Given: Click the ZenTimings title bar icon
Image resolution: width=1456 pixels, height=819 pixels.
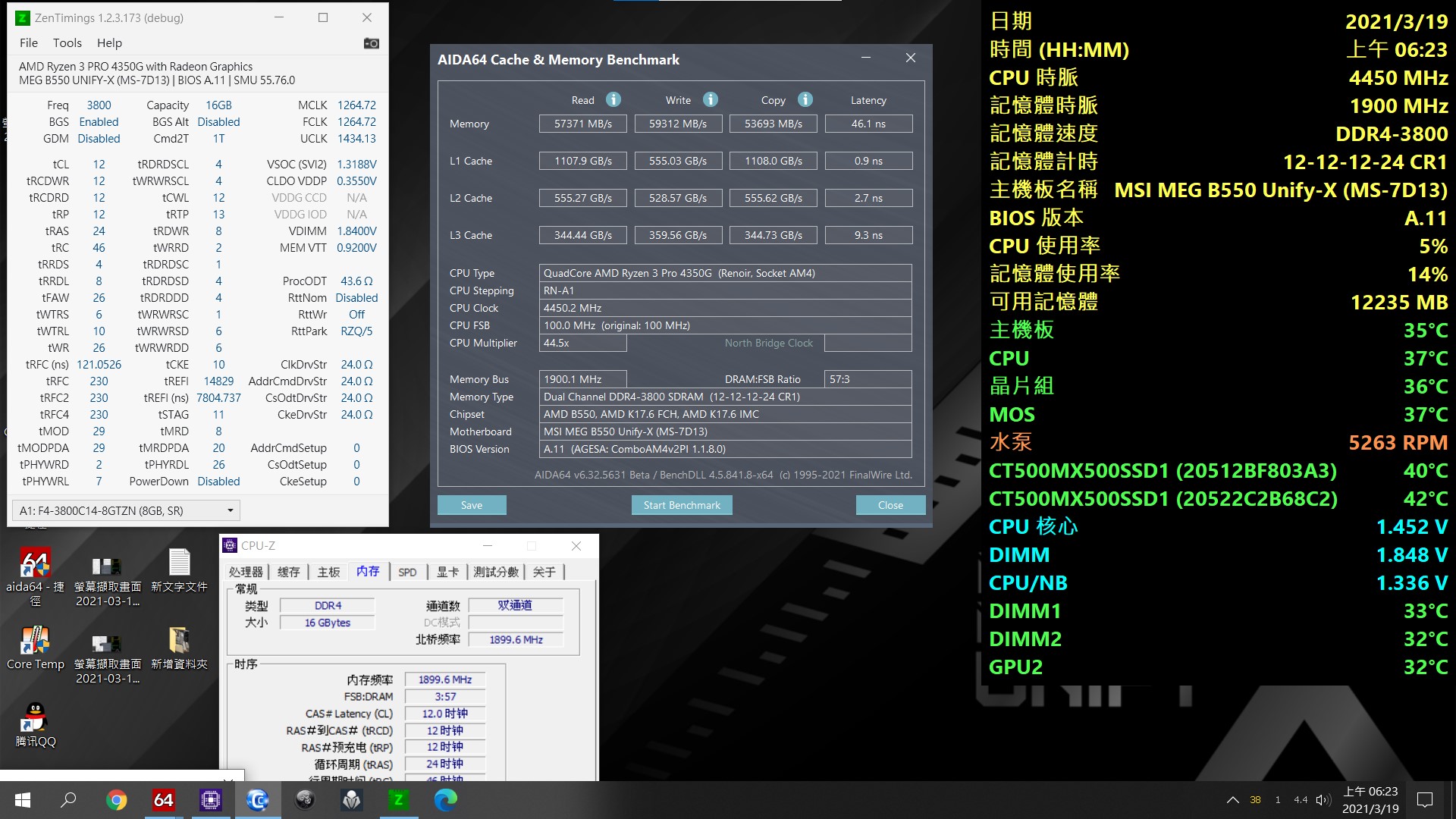Looking at the screenshot, I should (x=24, y=17).
